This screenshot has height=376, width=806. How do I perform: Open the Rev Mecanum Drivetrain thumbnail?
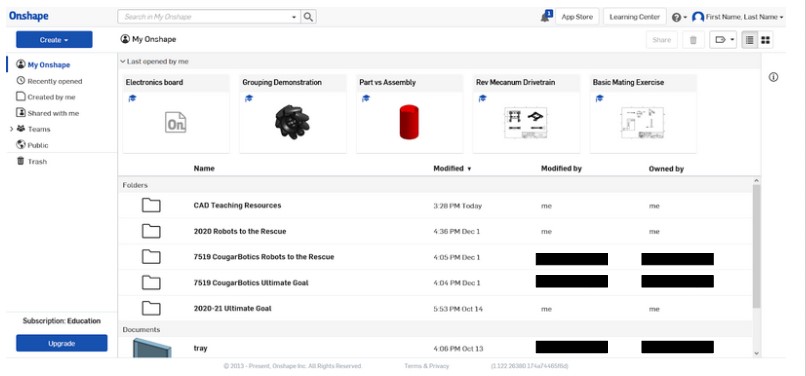coord(525,122)
